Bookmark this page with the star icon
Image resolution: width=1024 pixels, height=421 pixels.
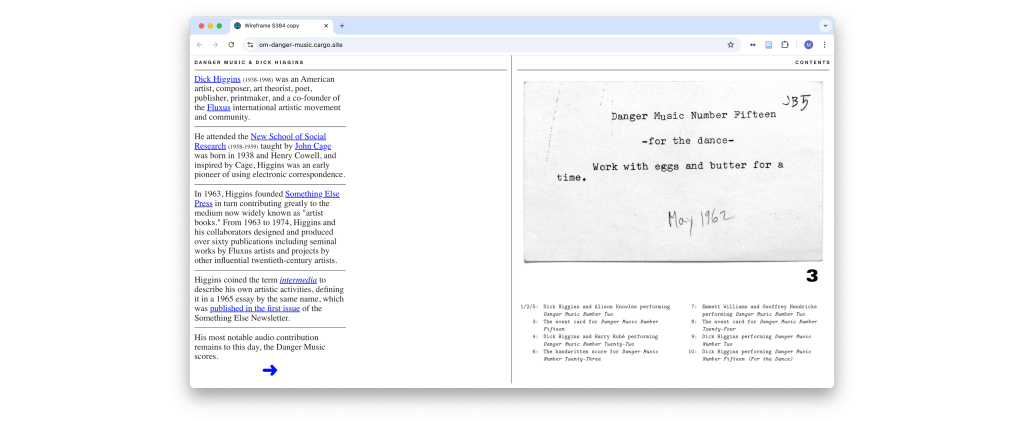click(730, 44)
